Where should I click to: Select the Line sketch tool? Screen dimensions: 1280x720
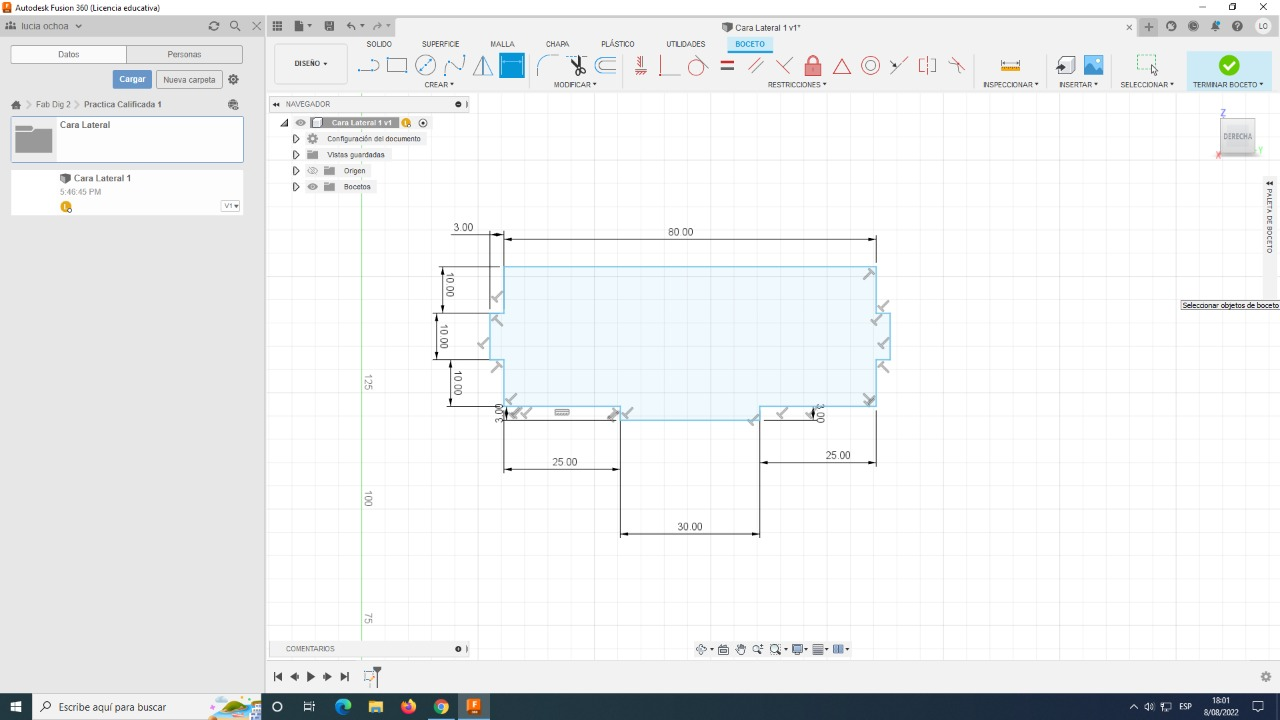(x=368, y=66)
